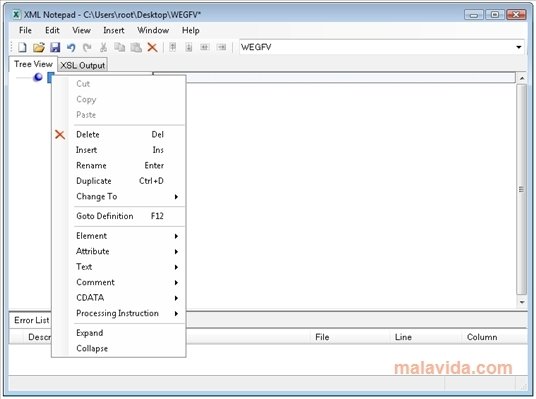Expand the CDATA submenu
This screenshot has width=536, height=399.
pyautogui.click(x=118, y=298)
